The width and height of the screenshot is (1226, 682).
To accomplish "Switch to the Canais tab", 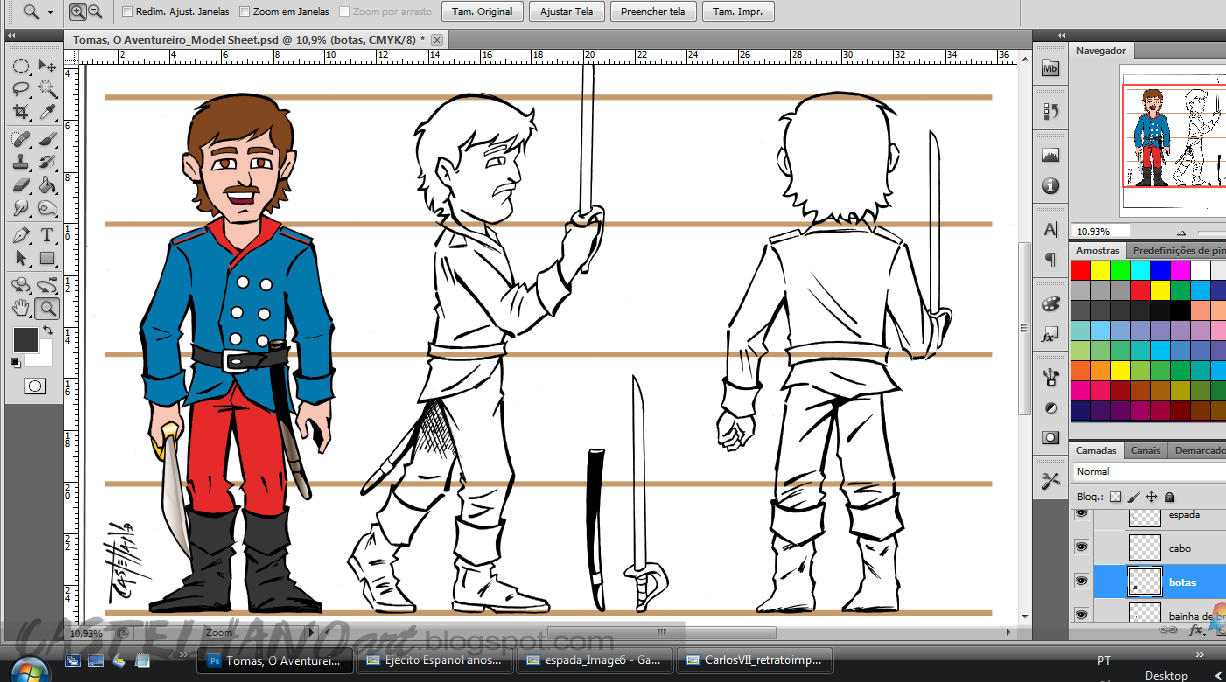I will click(x=1146, y=451).
